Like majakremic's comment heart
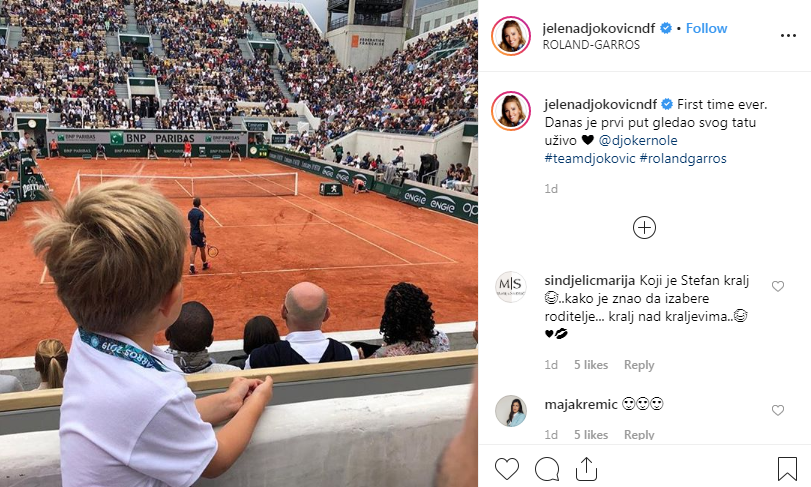This screenshot has height=487, width=811. pyautogui.click(x=778, y=410)
